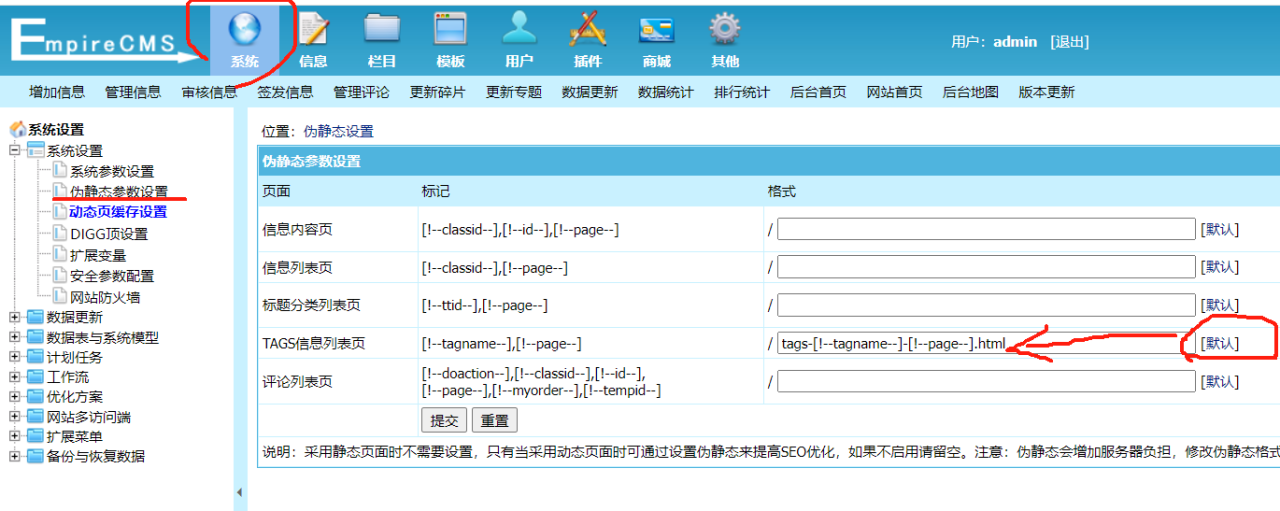The height and width of the screenshot is (511, 1280).
Task: Open the 其他 gear icon
Action: (x=725, y=30)
